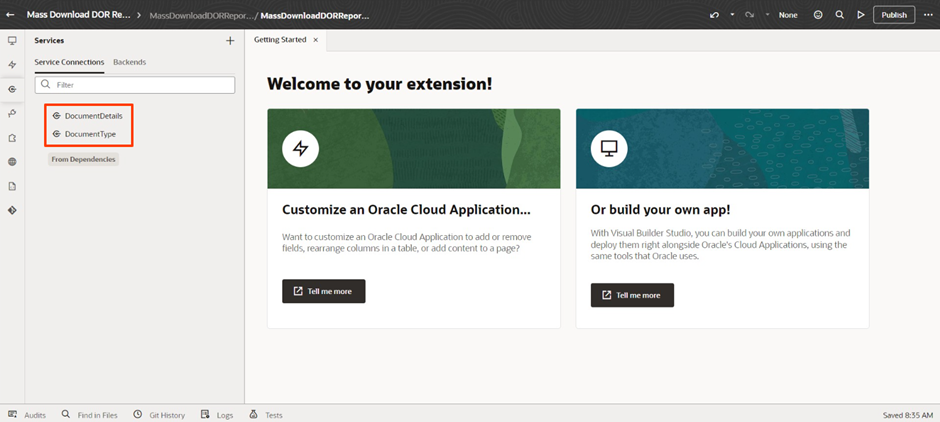Image resolution: width=940 pixels, height=422 pixels.
Task: Open the Web Applications sidebar icon
Action: [x=12, y=41]
